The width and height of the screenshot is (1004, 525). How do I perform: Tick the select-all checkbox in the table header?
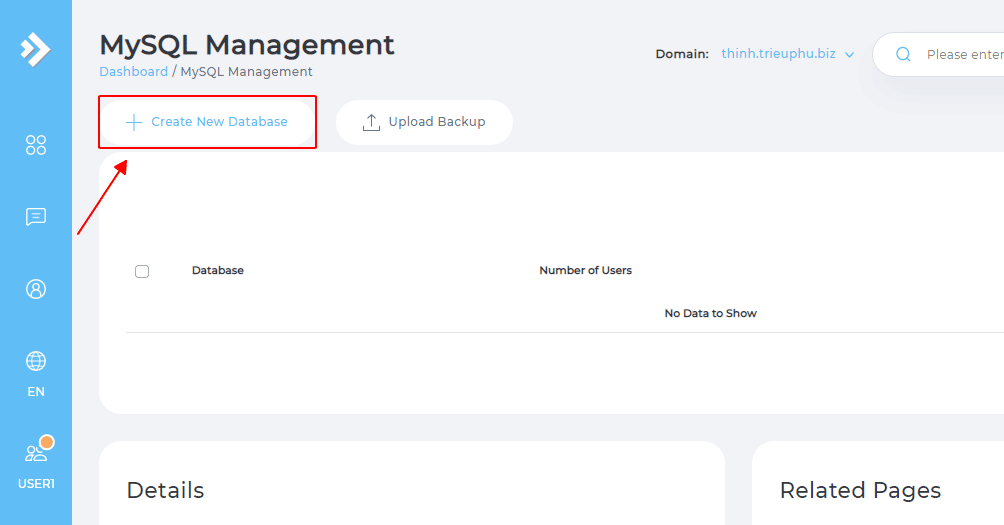[142, 271]
